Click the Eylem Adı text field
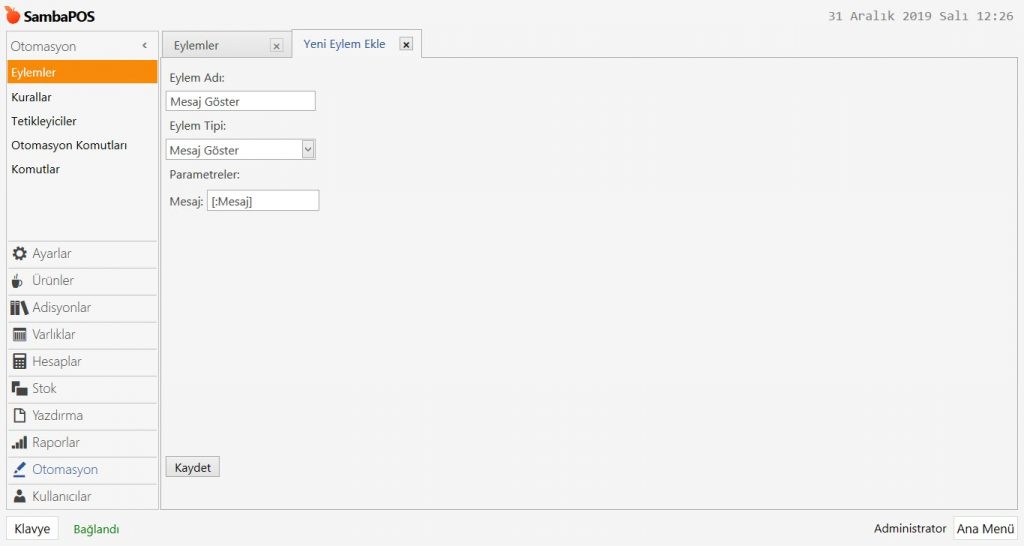 pyautogui.click(x=240, y=101)
